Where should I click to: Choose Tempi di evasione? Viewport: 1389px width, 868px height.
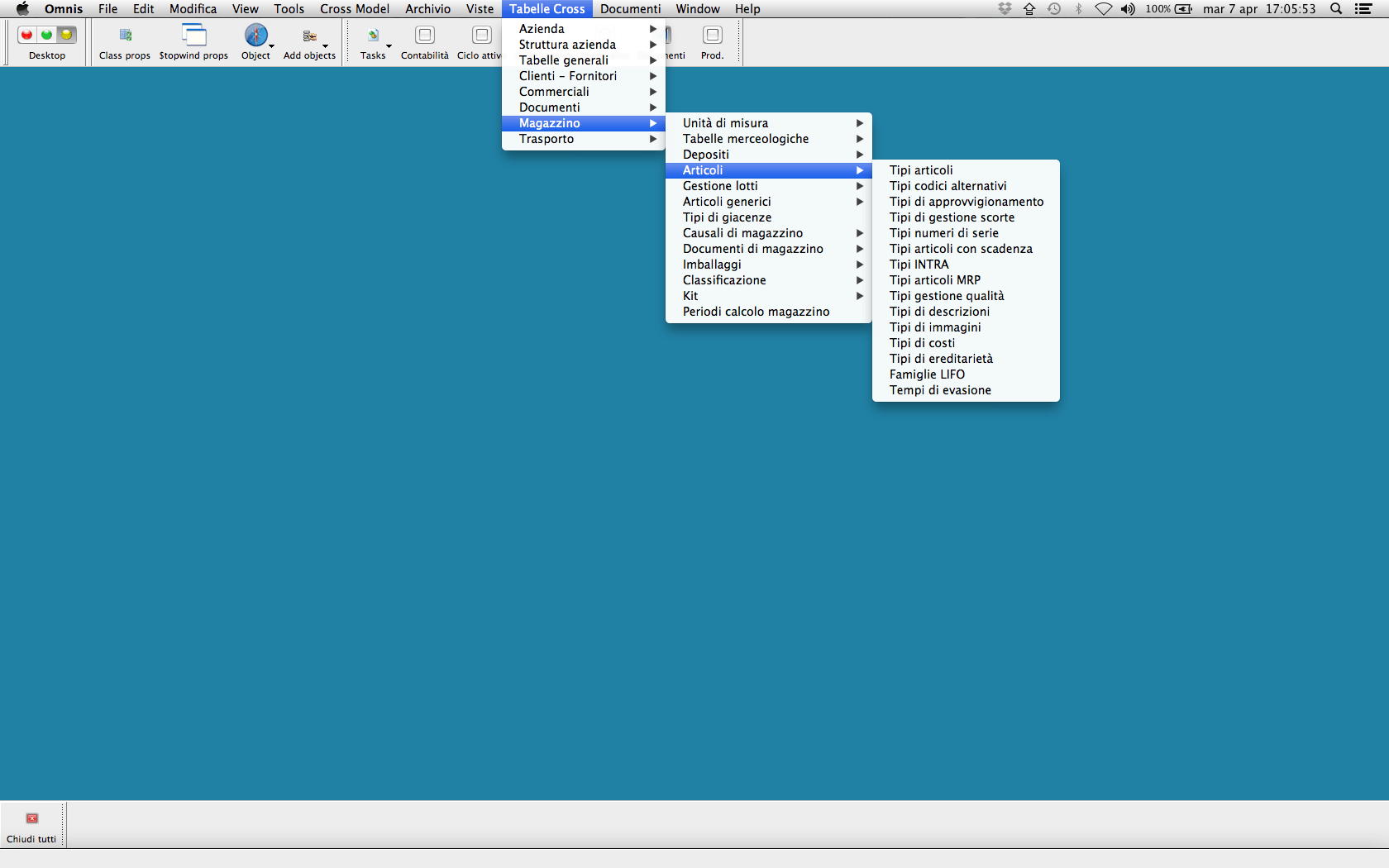tap(940, 390)
